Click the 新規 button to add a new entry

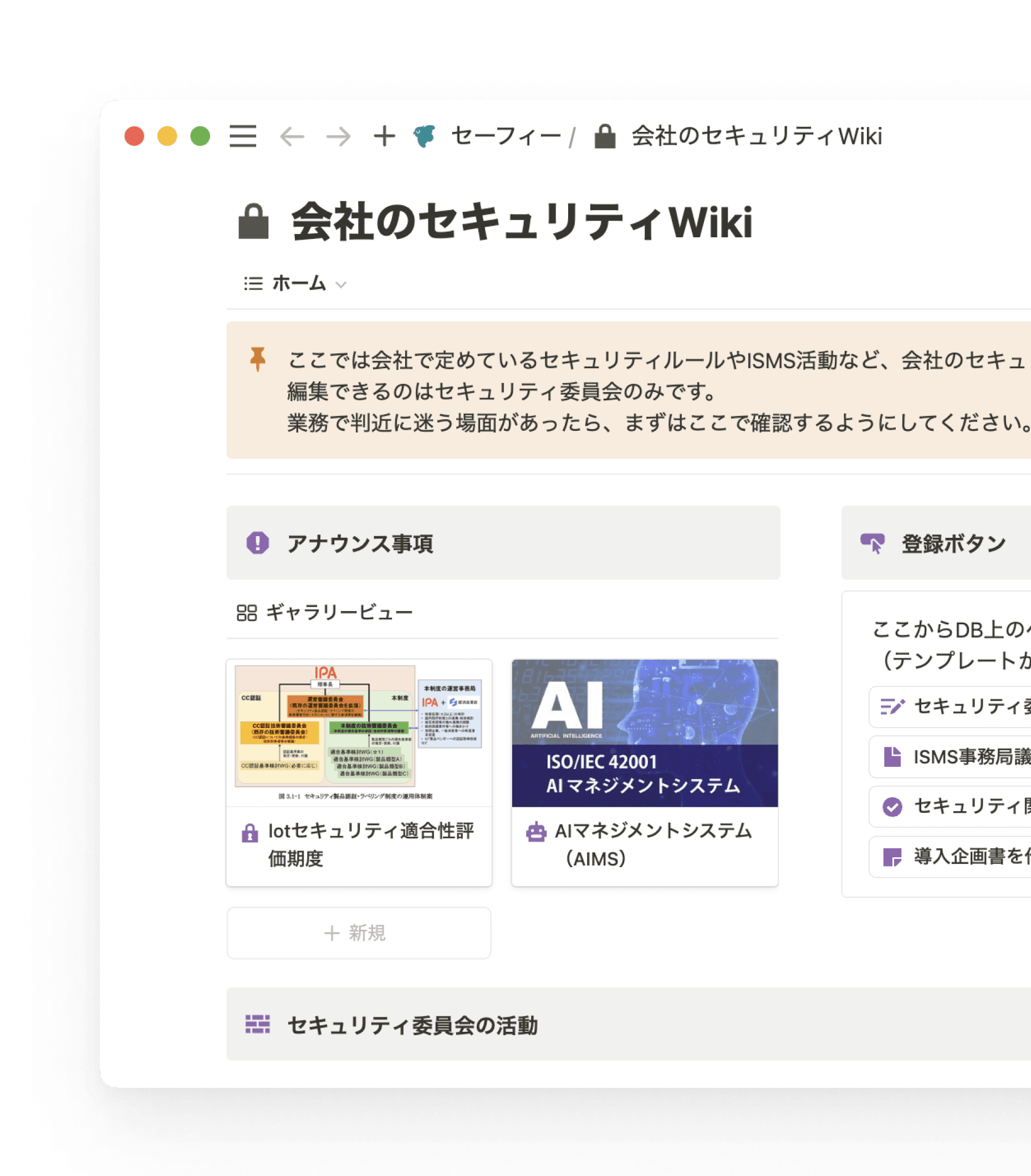click(x=359, y=932)
